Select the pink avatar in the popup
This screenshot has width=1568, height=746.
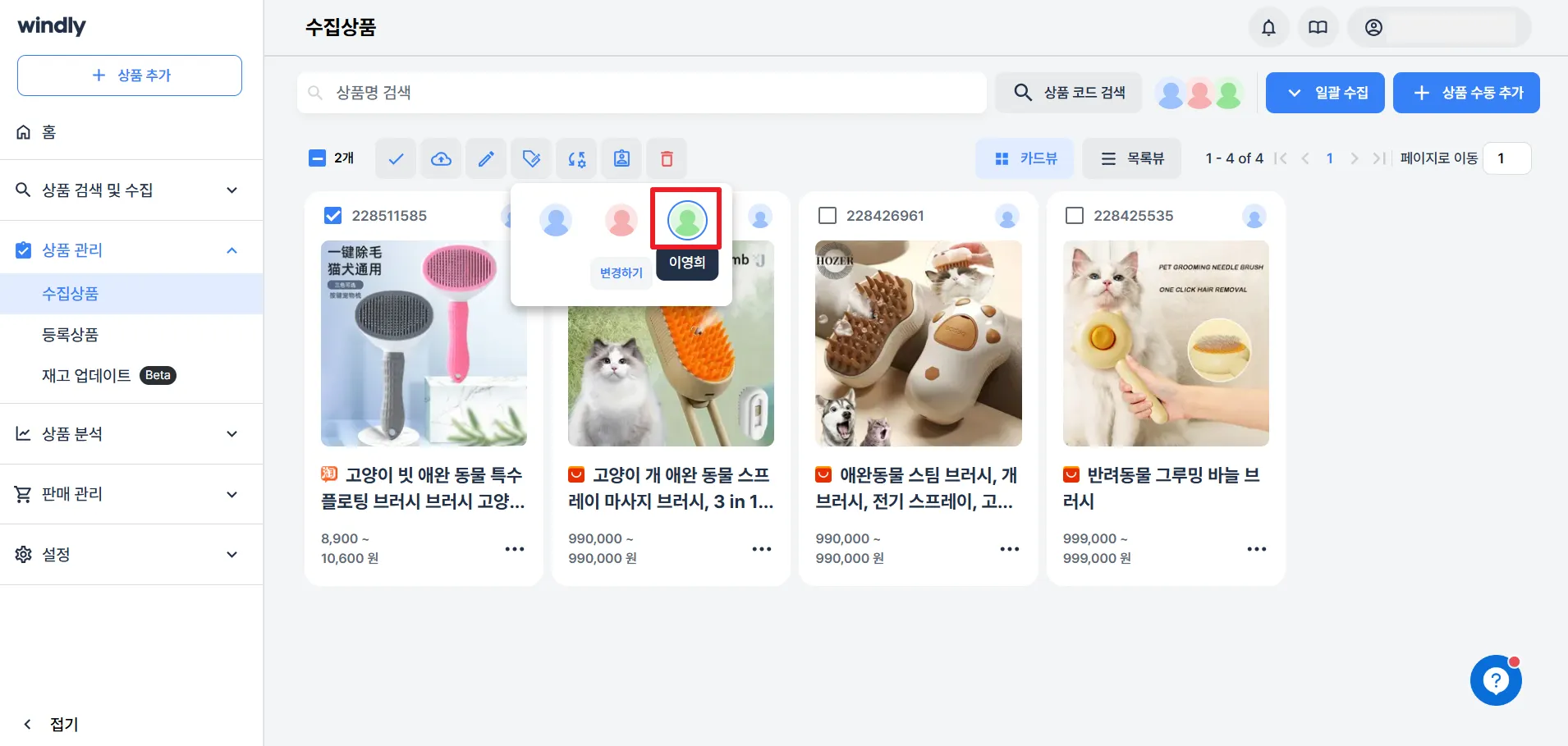pos(621,220)
